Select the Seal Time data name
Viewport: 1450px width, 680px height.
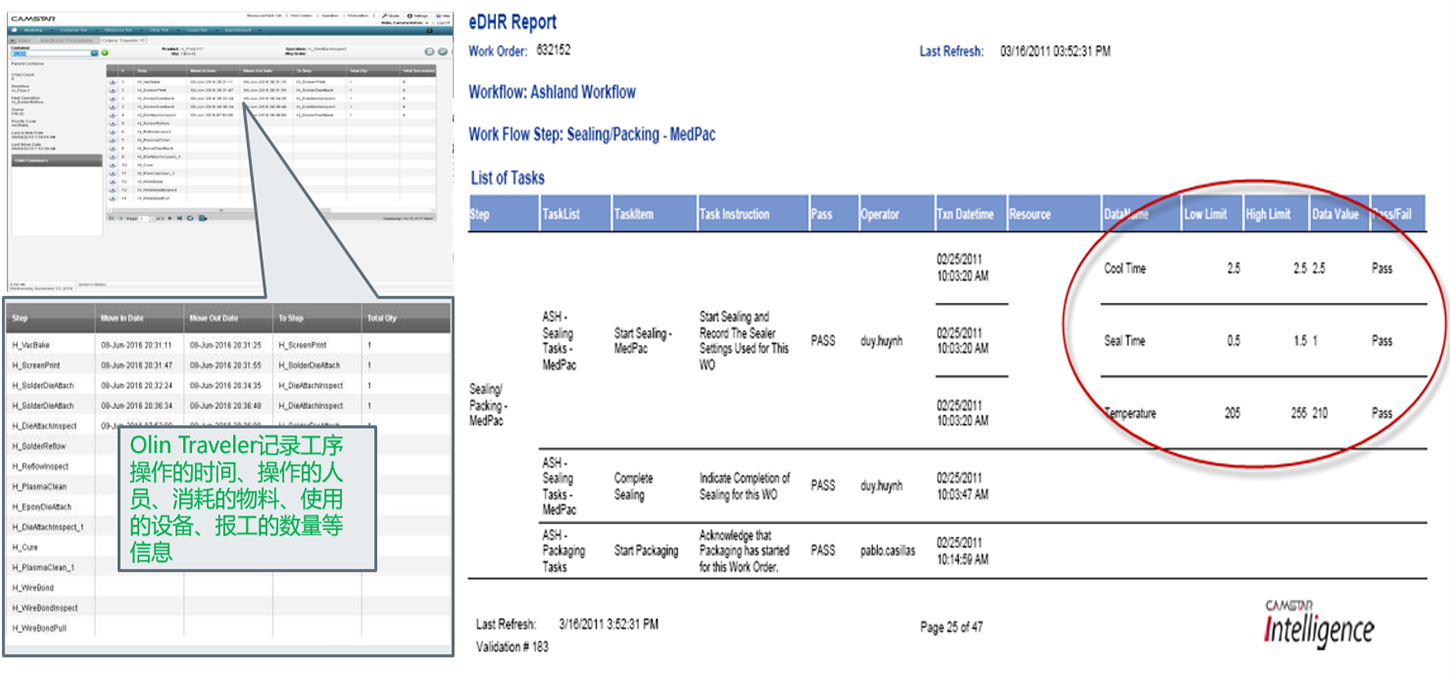coord(1124,341)
